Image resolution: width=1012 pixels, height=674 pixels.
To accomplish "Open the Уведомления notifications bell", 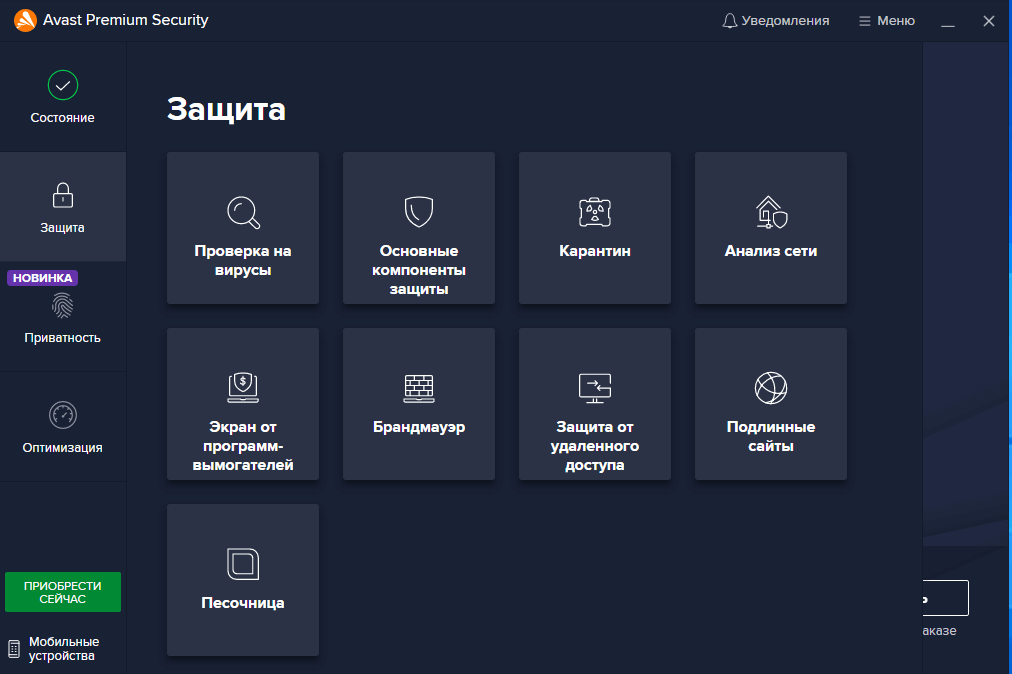I will point(775,21).
